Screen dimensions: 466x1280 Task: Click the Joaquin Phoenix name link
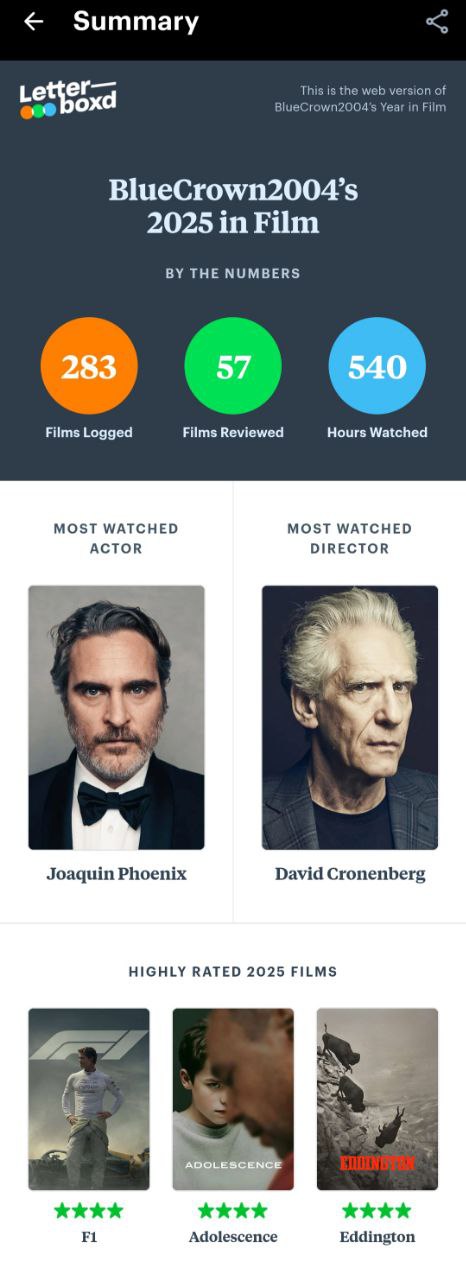click(x=116, y=874)
